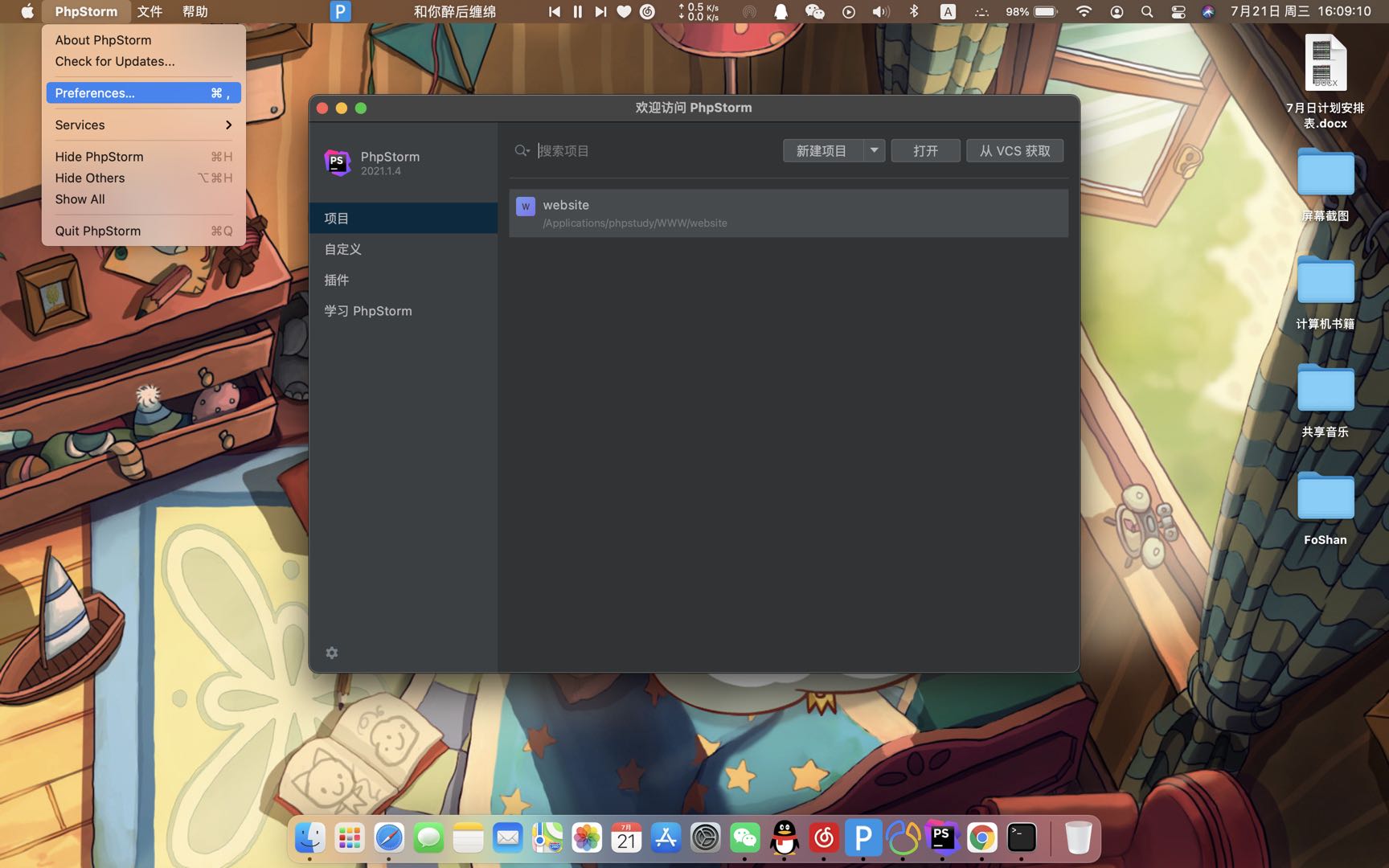Open the website recent project
Screen dimensions: 1389x868
789,213
